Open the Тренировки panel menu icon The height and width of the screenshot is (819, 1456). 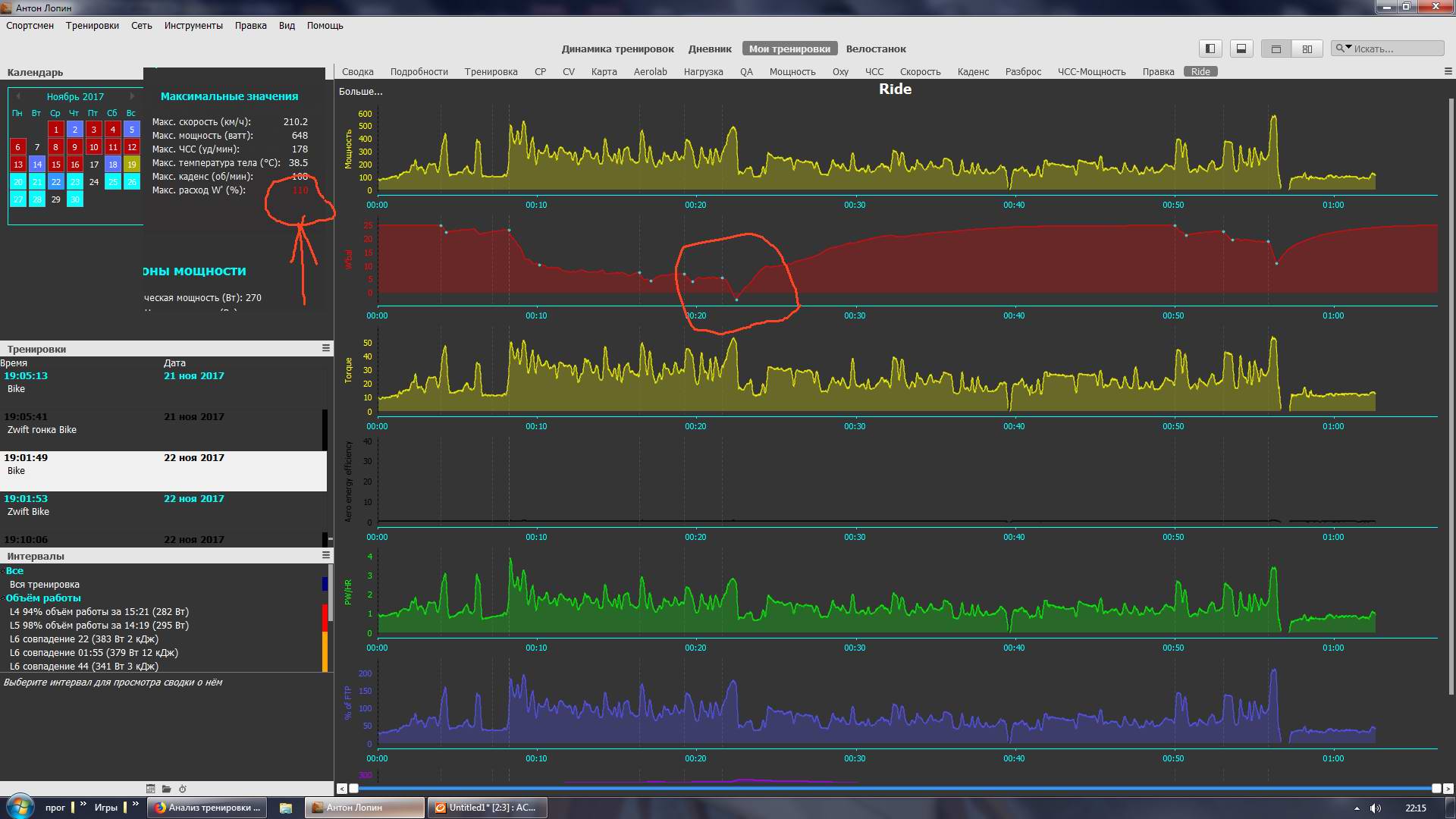point(326,348)
